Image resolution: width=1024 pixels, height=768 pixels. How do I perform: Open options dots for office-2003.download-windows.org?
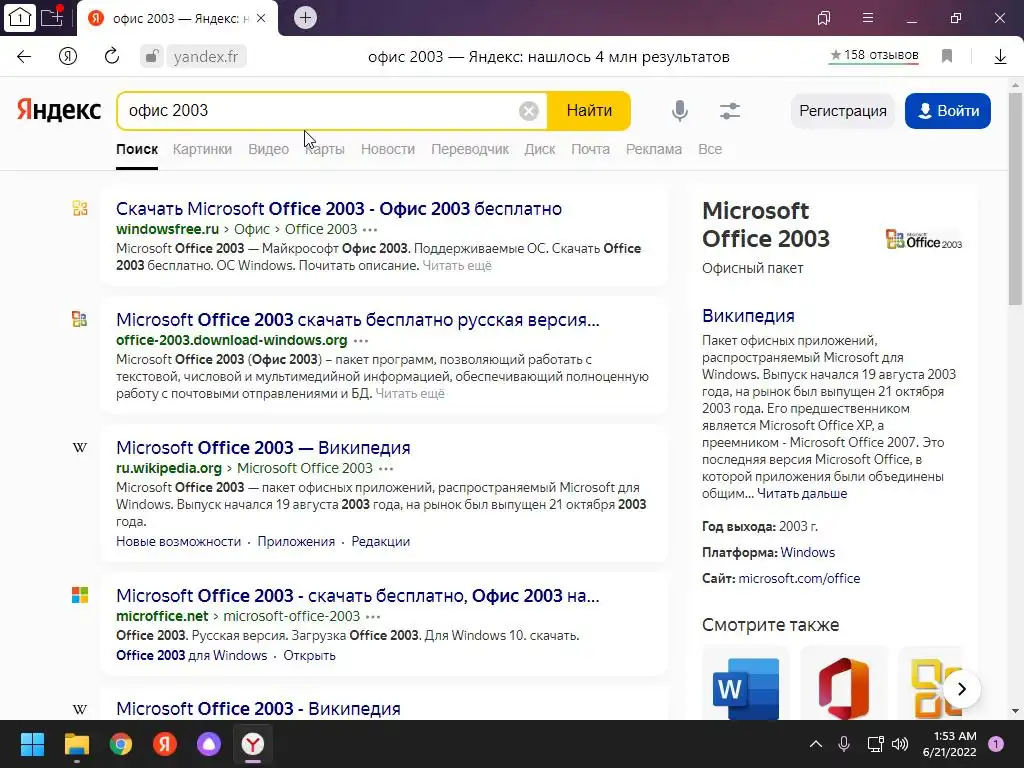point(360,340)
